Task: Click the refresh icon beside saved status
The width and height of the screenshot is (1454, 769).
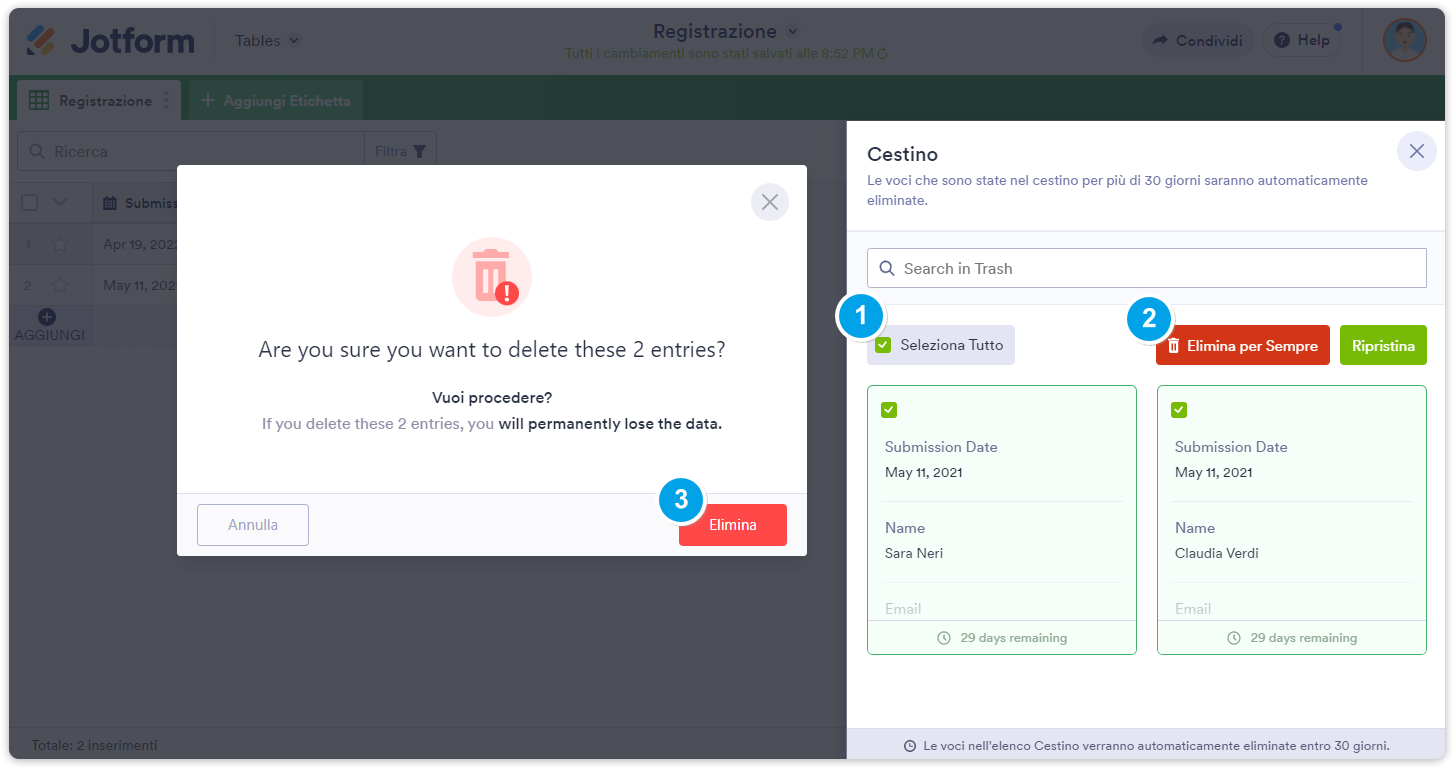Action: point(883,53)
